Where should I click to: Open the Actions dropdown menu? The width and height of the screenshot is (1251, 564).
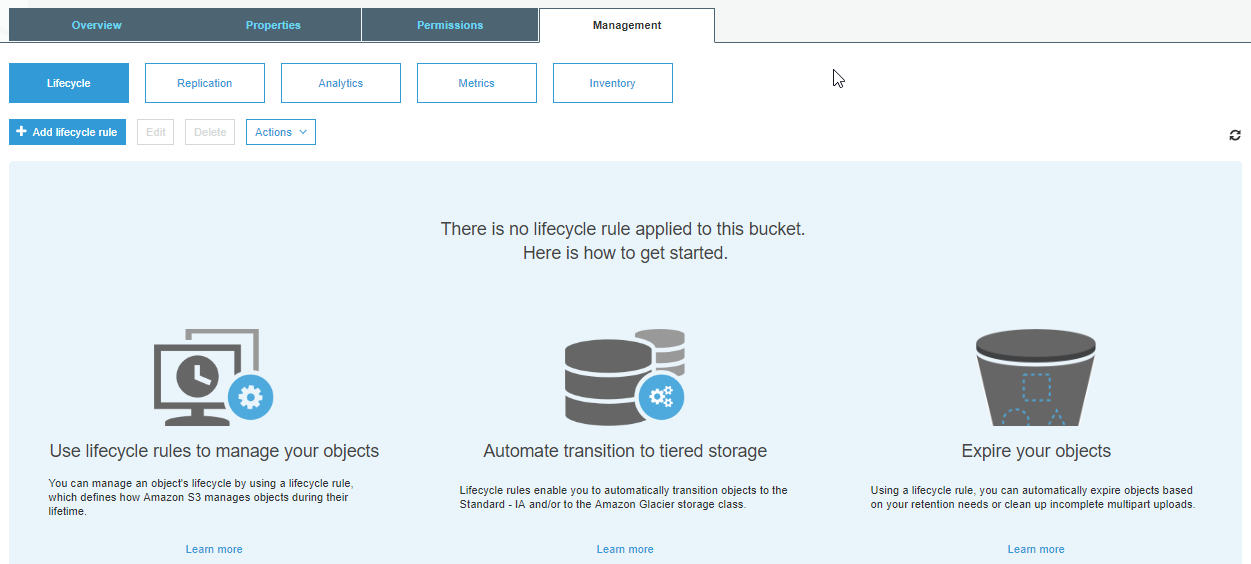281,132
